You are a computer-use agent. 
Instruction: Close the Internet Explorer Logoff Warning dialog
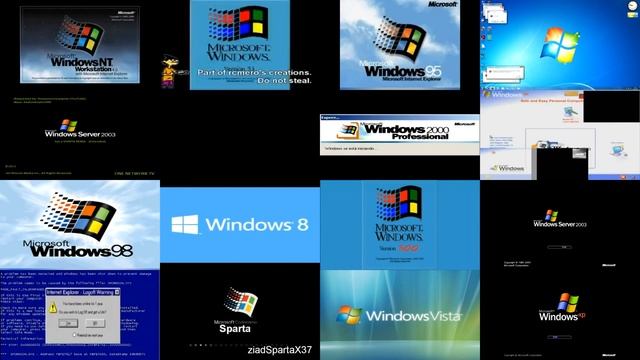pos(117,292)
